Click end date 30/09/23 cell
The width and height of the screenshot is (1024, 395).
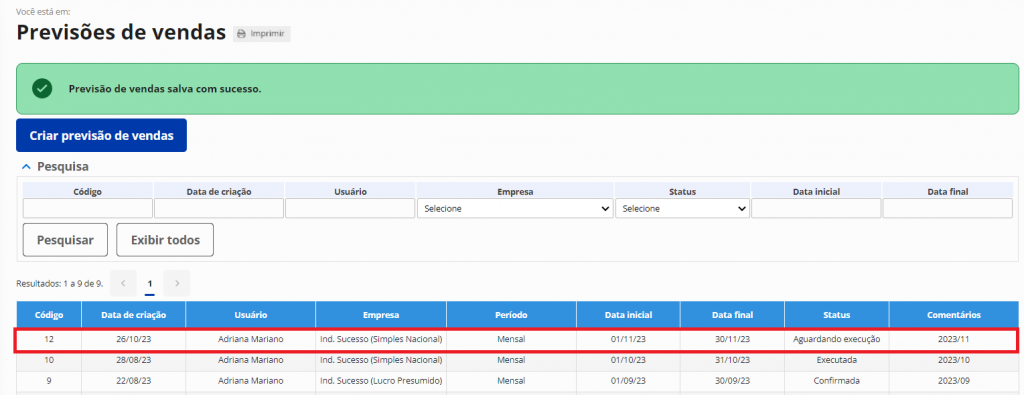click(x=732, y=381)
